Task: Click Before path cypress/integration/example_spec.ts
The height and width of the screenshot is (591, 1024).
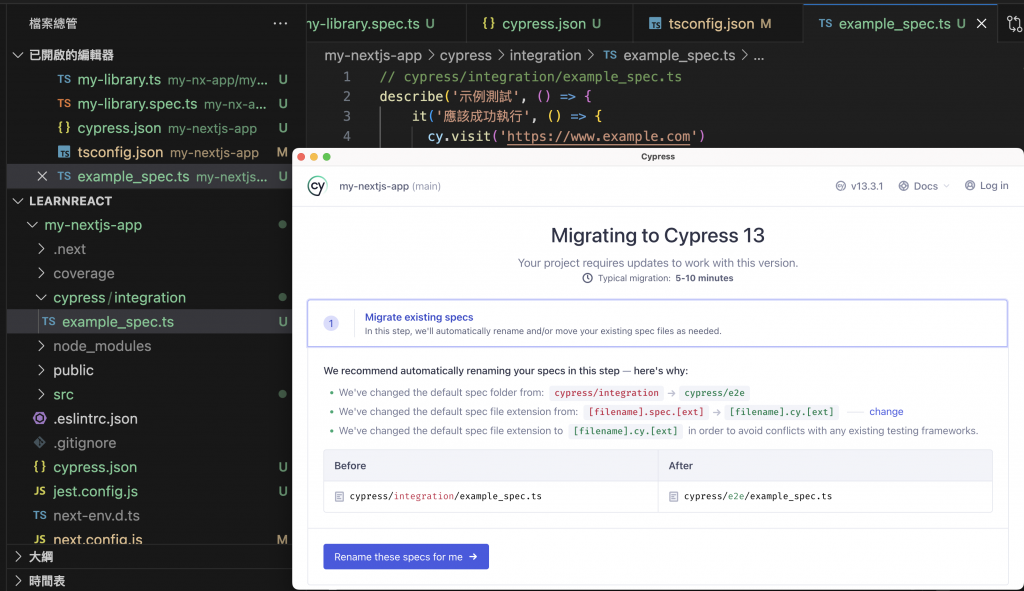Action: click(445, 496)
